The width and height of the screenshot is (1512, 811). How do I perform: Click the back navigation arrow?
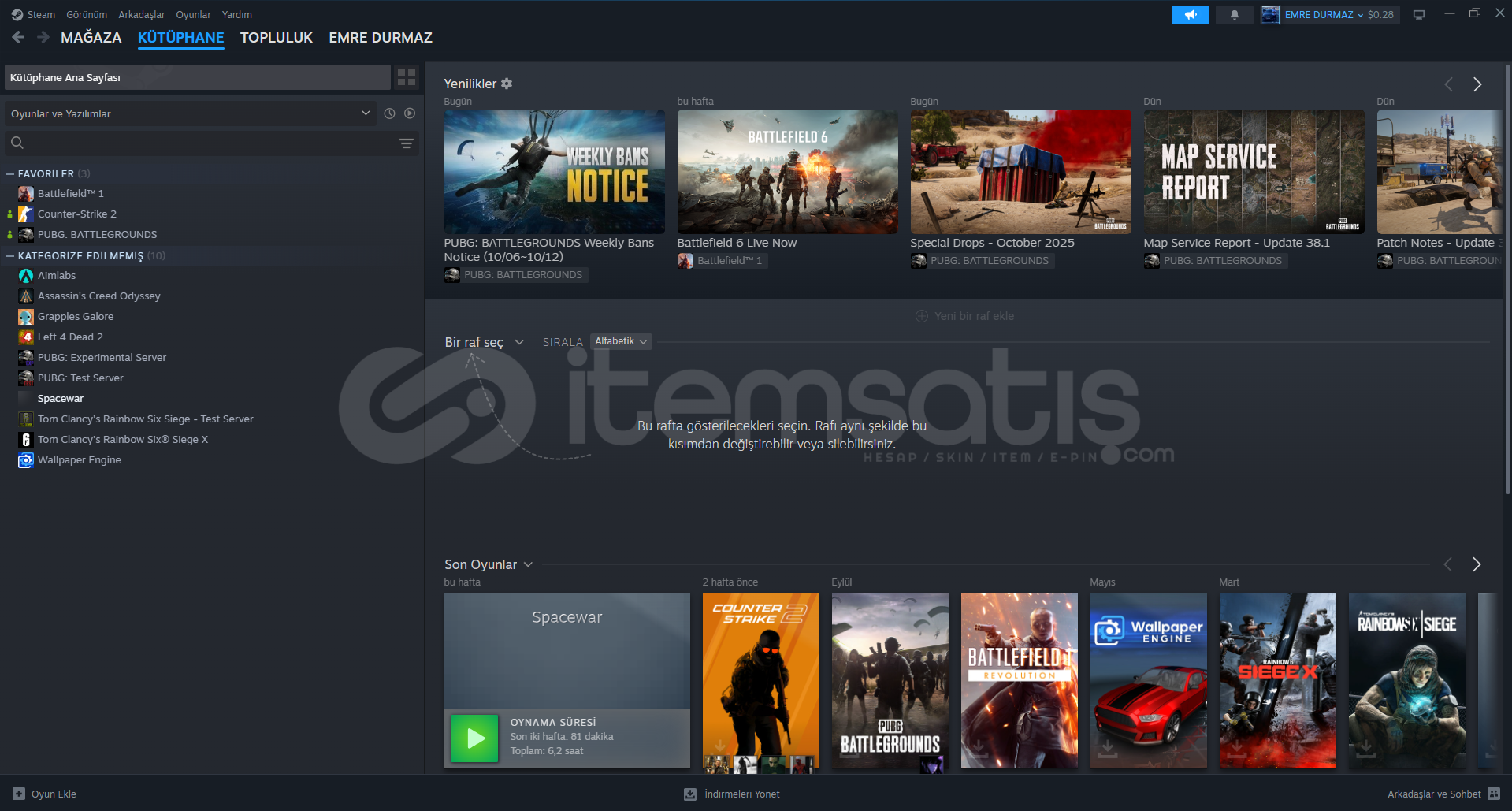18,37
